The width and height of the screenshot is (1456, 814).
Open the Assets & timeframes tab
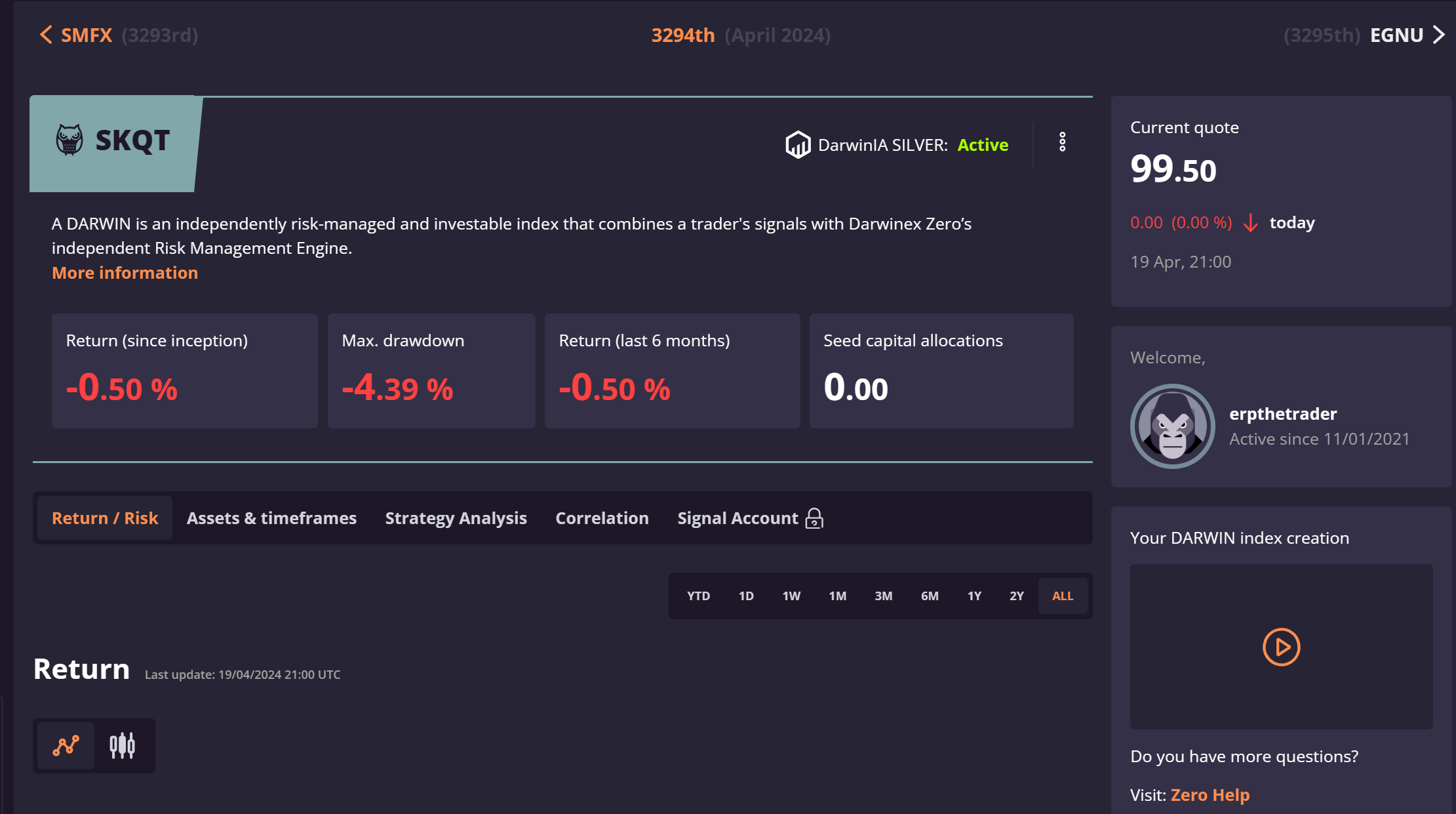[271, 518]
